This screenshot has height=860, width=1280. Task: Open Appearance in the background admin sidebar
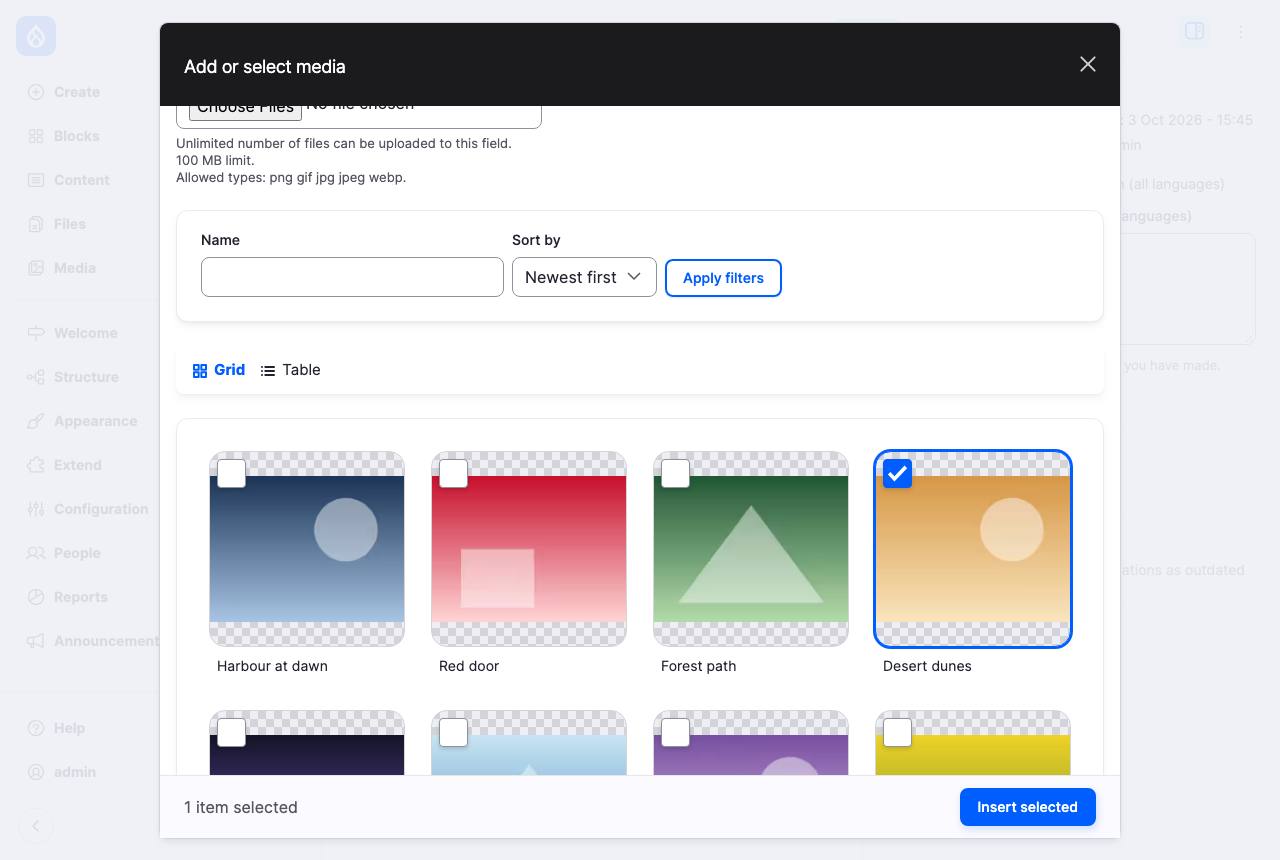[x=82, y=421]
